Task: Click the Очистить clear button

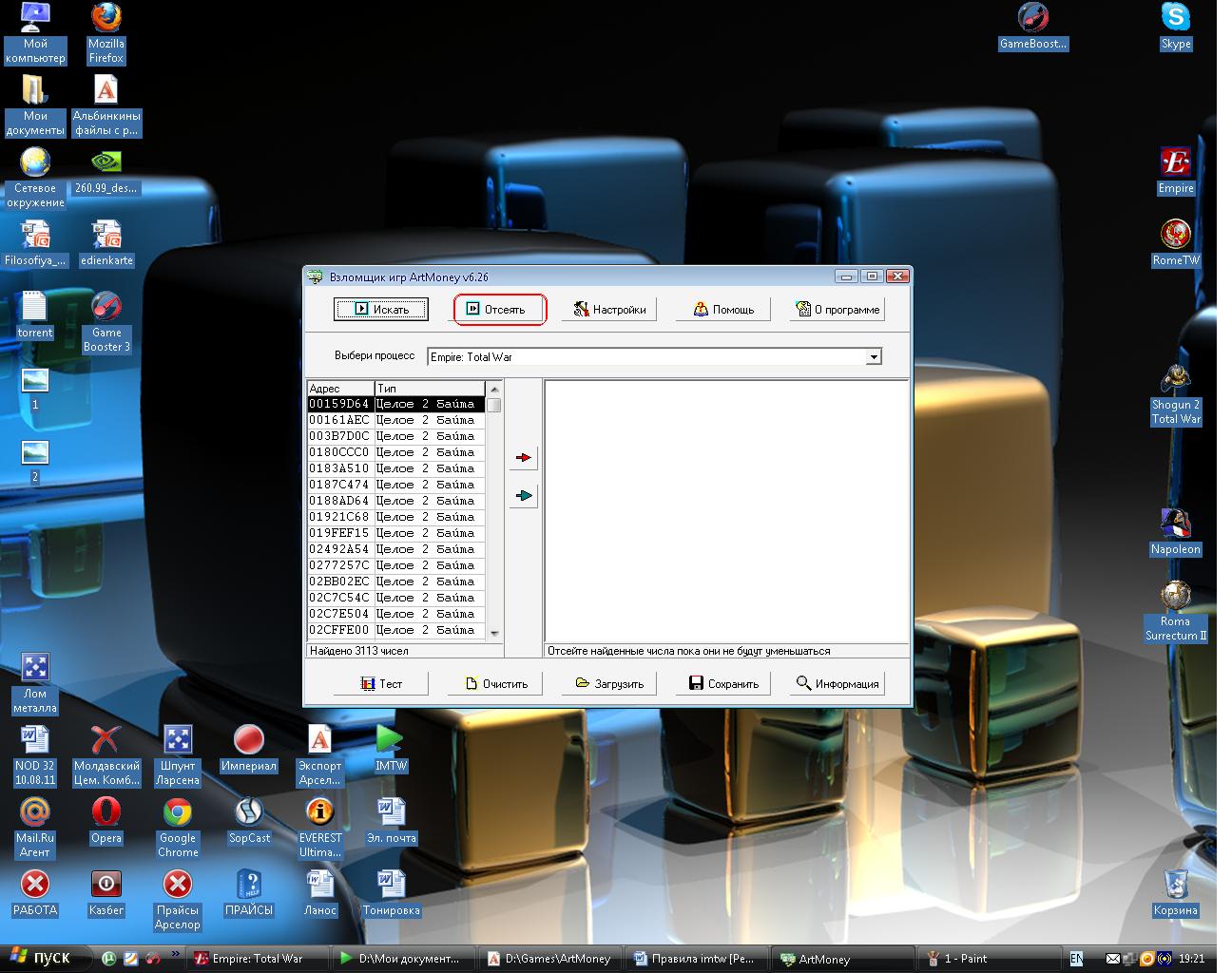Action: click(495, 683)
